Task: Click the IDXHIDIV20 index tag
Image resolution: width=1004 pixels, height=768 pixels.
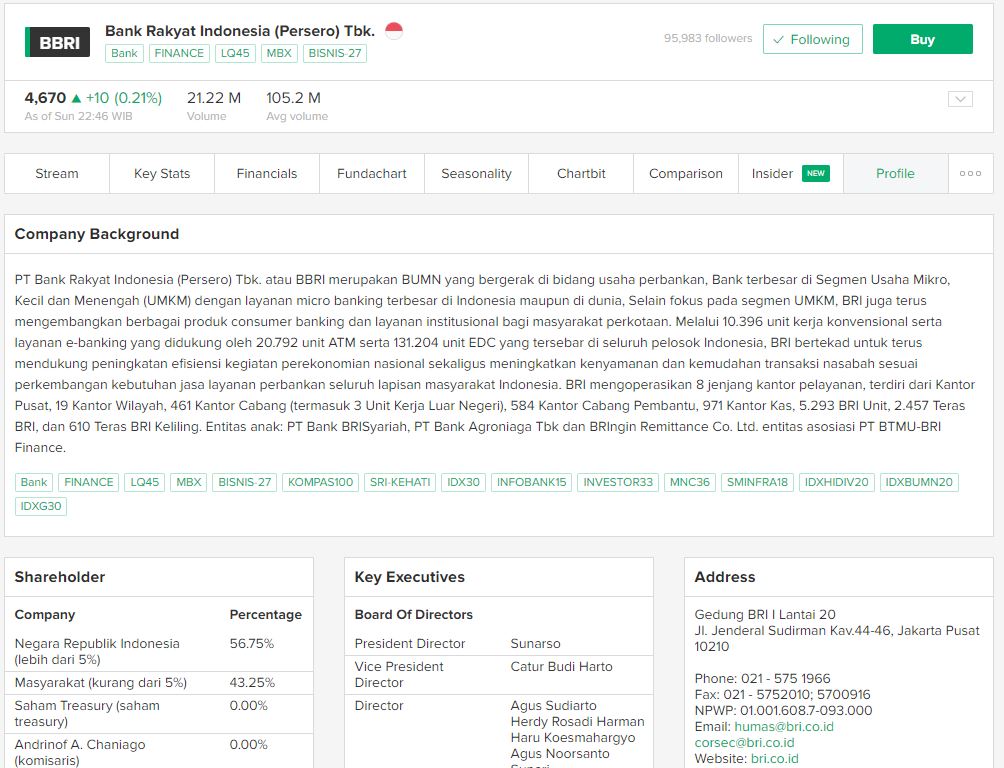Action: [837, 482]
